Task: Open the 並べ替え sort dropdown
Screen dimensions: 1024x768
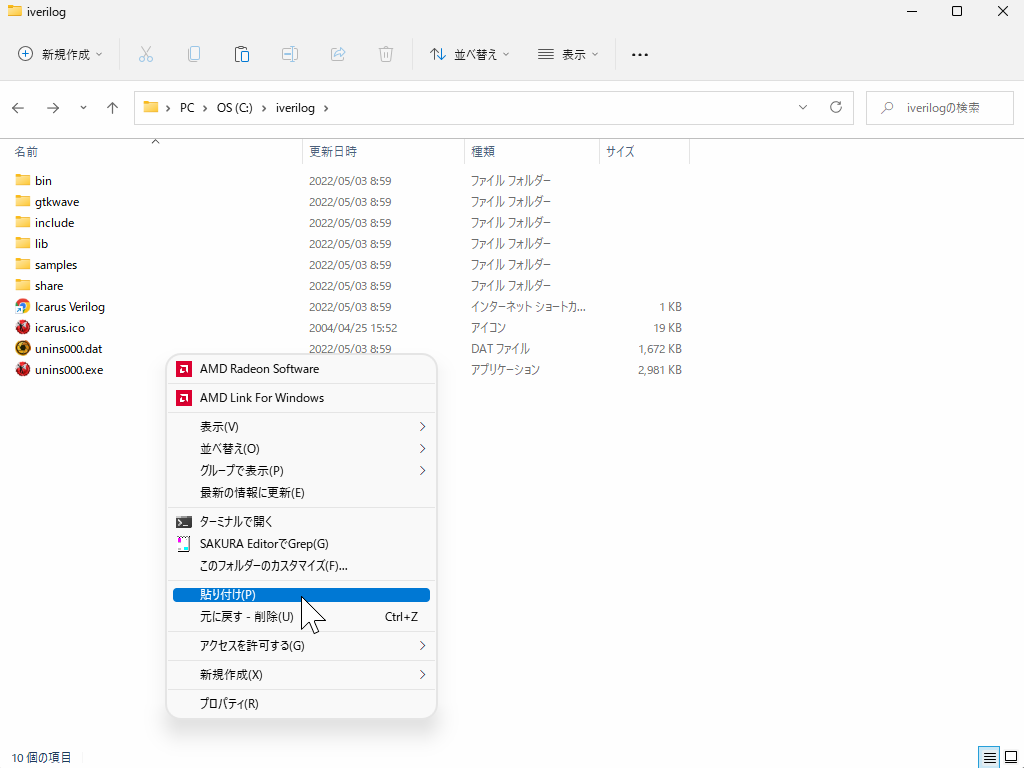Action: 469,54
